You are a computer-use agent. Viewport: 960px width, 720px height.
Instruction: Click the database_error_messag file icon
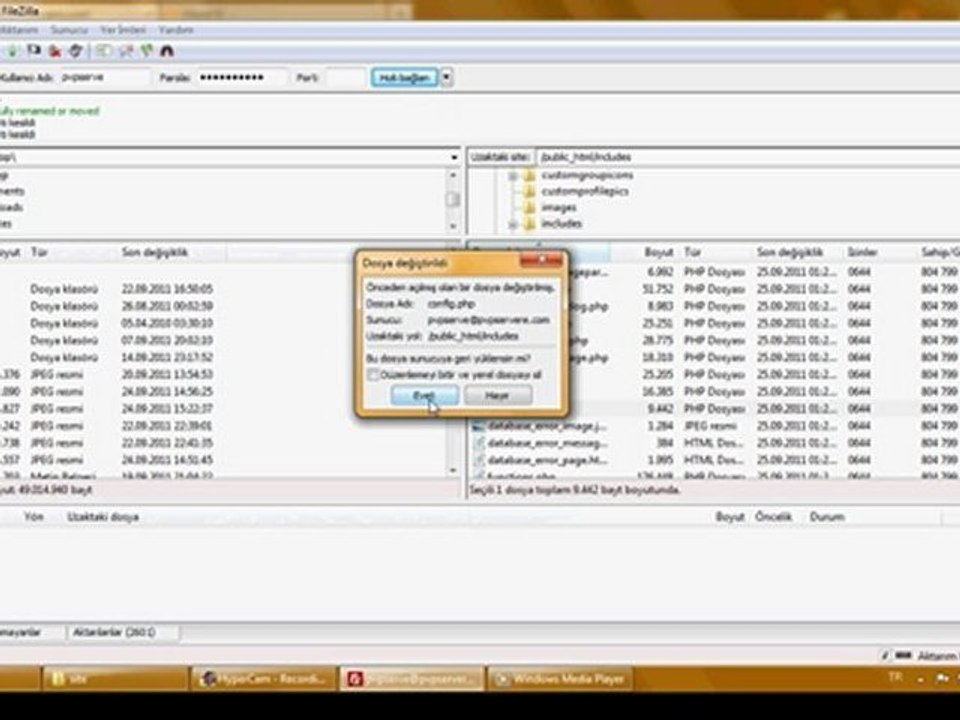coord(479,443)
